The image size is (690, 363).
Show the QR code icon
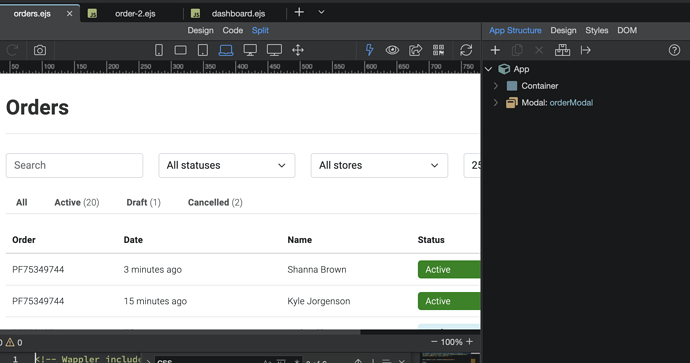(x=438, y=50)
